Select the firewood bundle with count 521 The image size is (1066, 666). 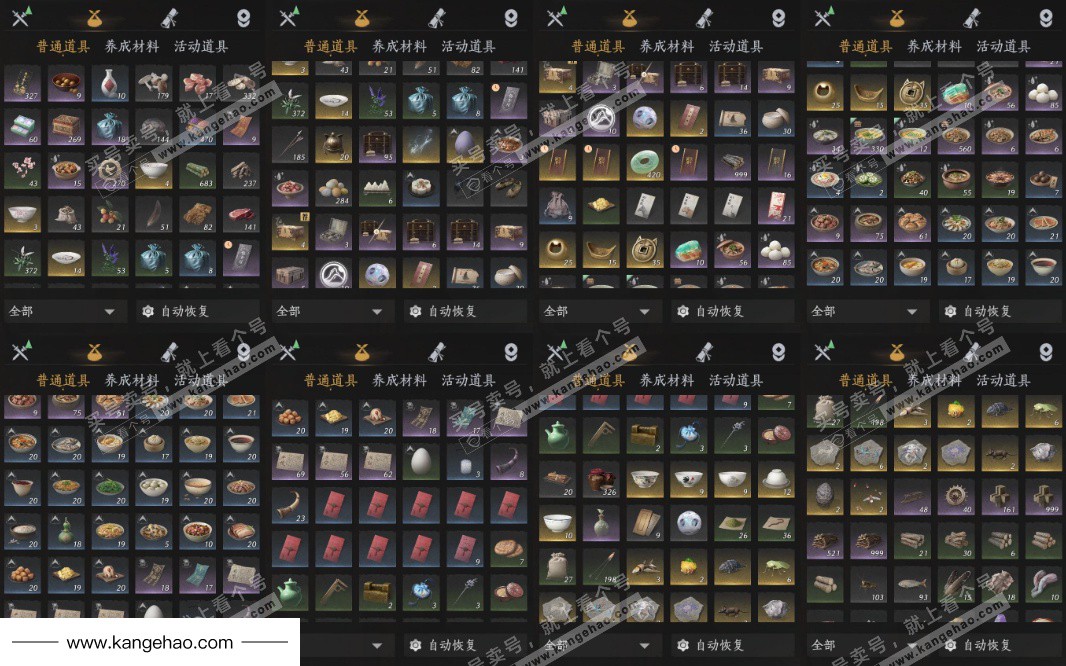pyautogui.click(x=825, y=542)
